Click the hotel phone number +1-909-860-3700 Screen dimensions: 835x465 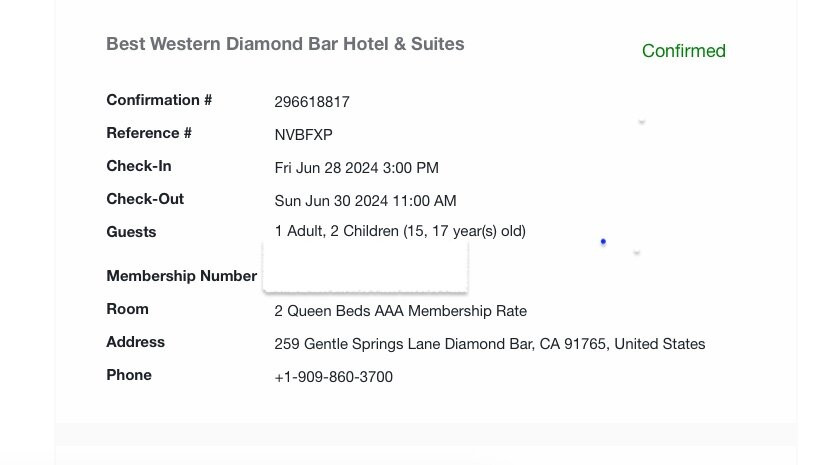[x=333, y=377]
